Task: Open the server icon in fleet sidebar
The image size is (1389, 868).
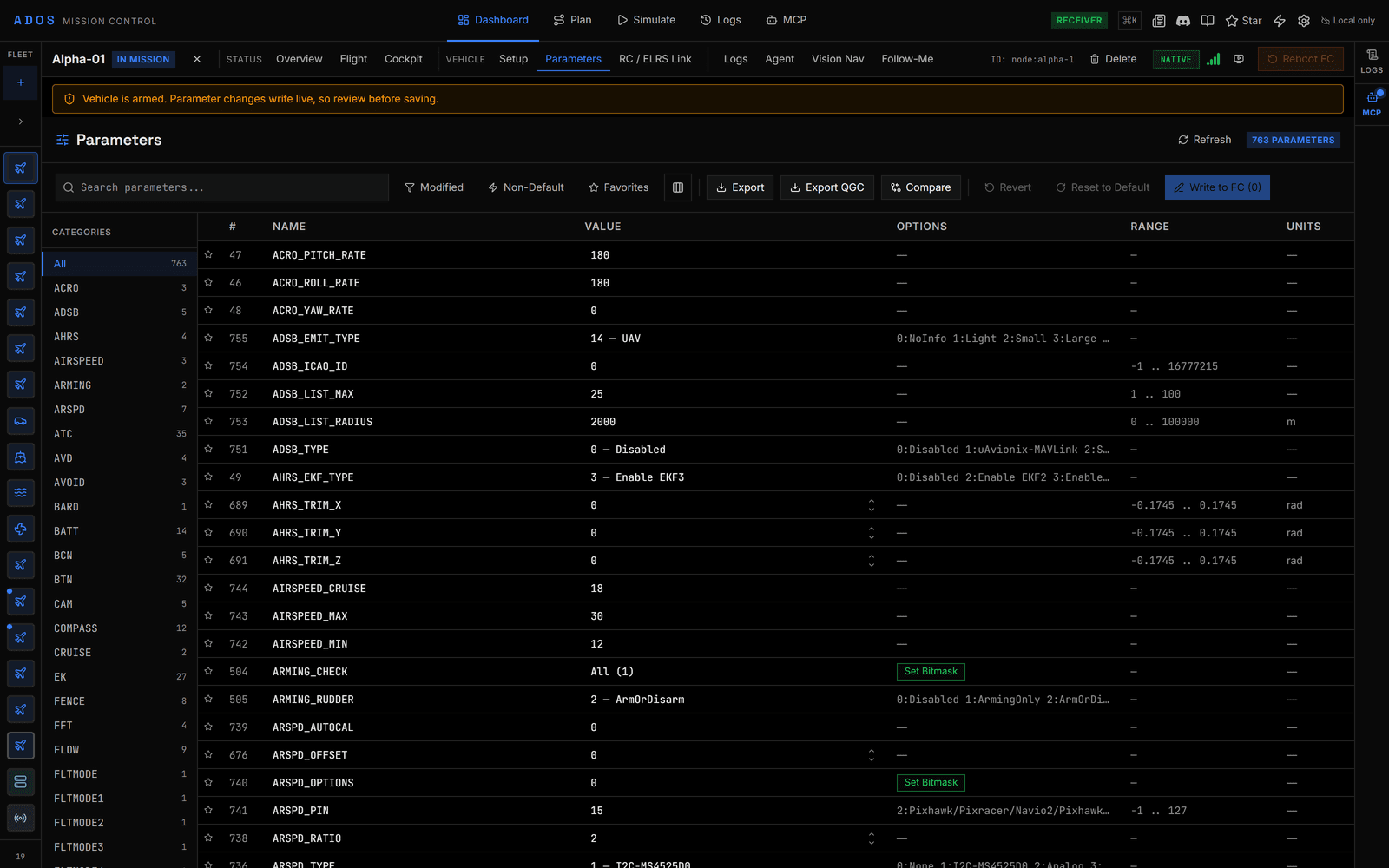Action: pyautogui.click(x=20, y=782)
